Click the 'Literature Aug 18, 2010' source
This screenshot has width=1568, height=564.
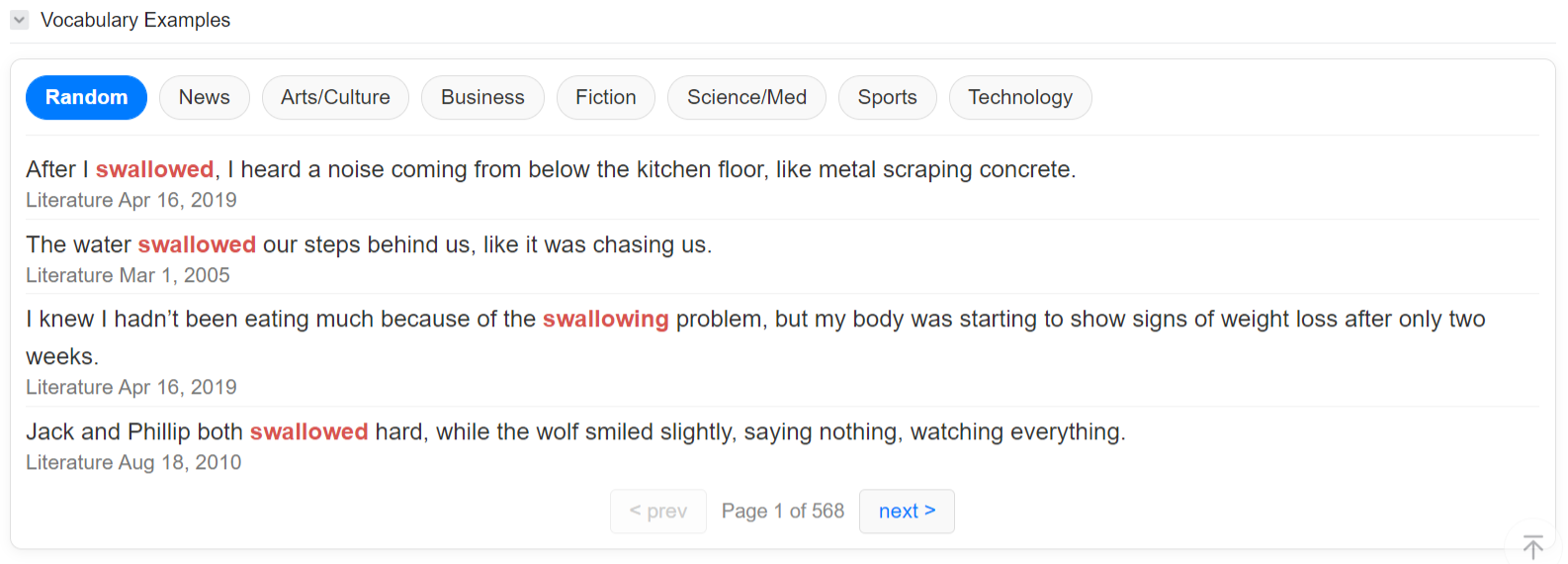pyautogui.click(x=133, y=462)
